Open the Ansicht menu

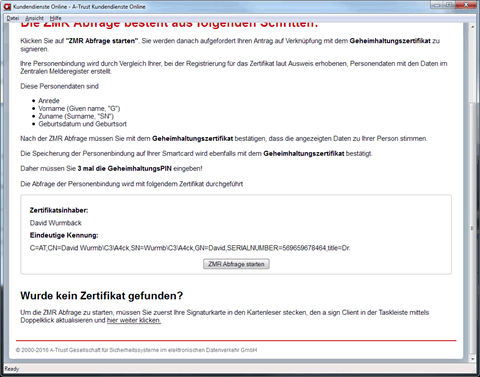pyautogui.click(x=34, y=18)
